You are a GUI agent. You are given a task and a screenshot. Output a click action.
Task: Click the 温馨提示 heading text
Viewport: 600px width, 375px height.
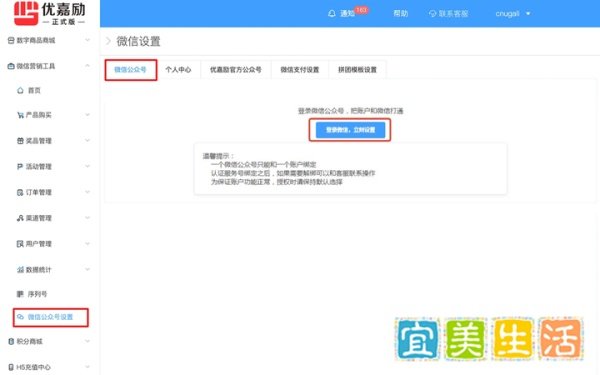point(218,156)
